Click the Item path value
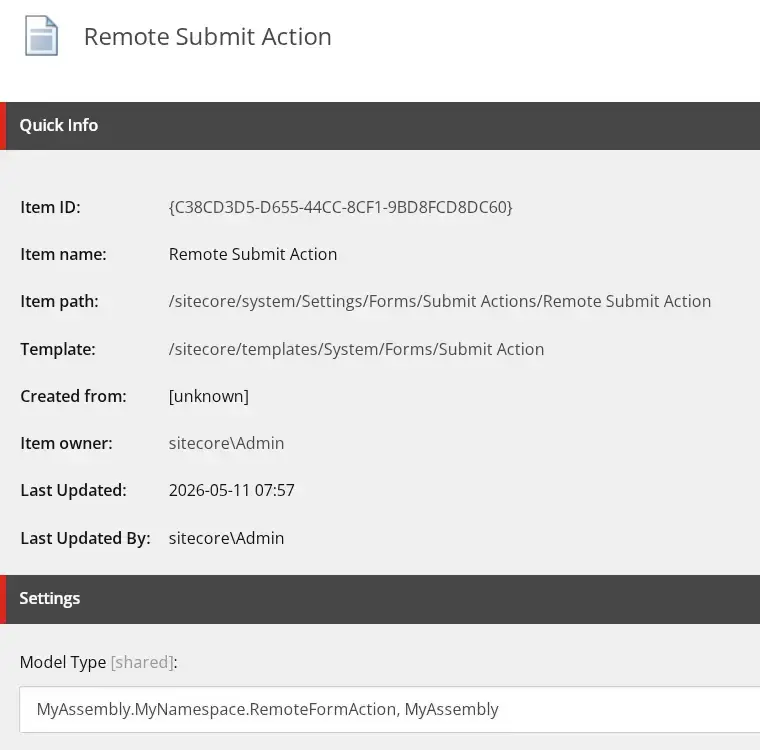The width and height of the screenshot is (760, 750). click(x=440, y=302)
